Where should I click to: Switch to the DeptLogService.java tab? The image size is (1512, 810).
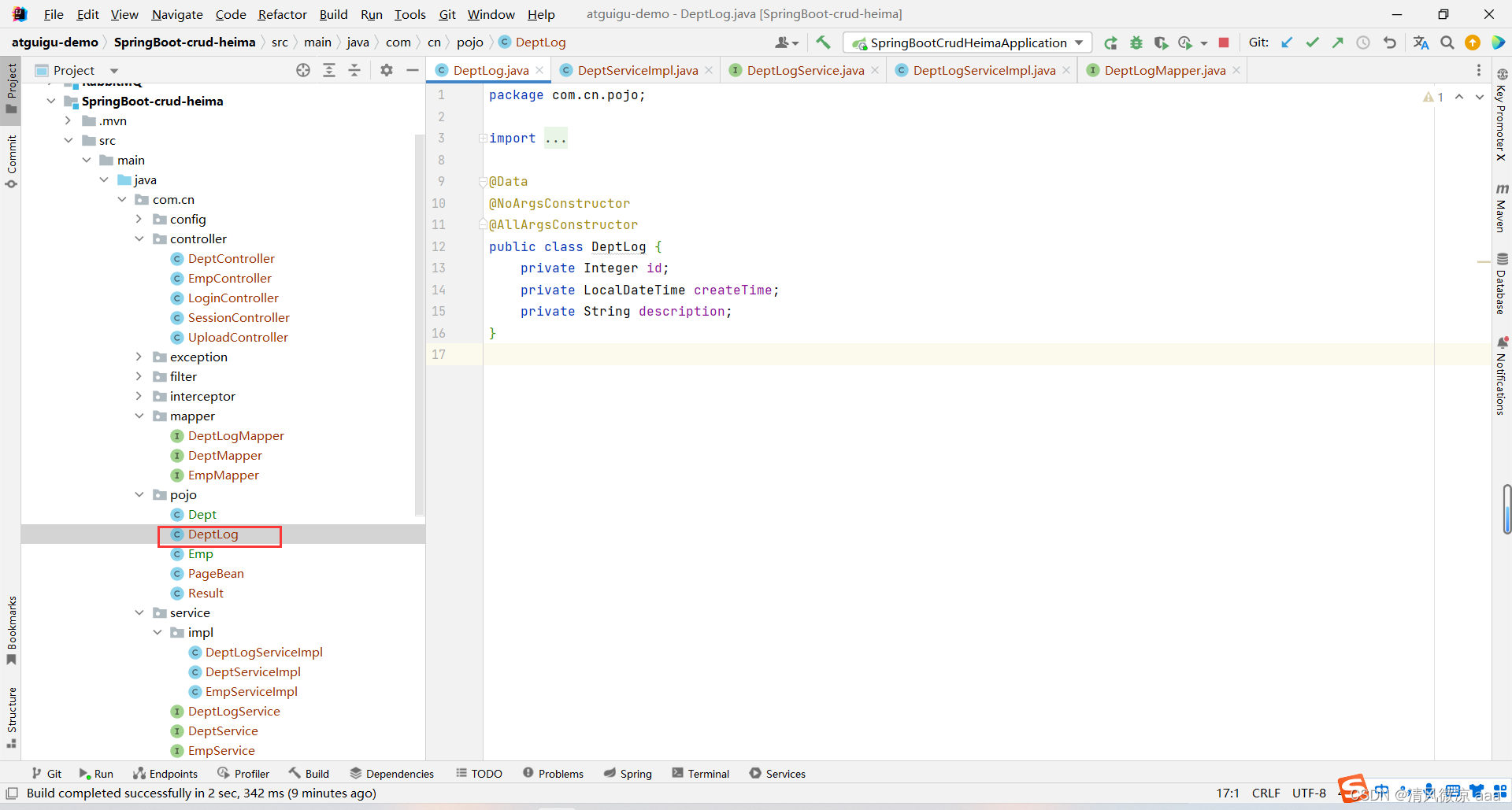(806, 70)
